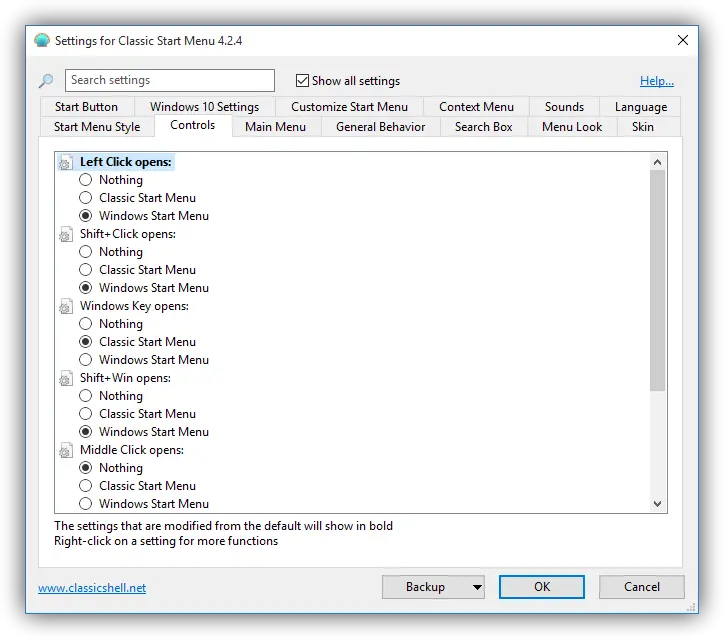Select the Shift+Win opens: heading
Viewport: 724px width, 639px height.
coord(125,378)
